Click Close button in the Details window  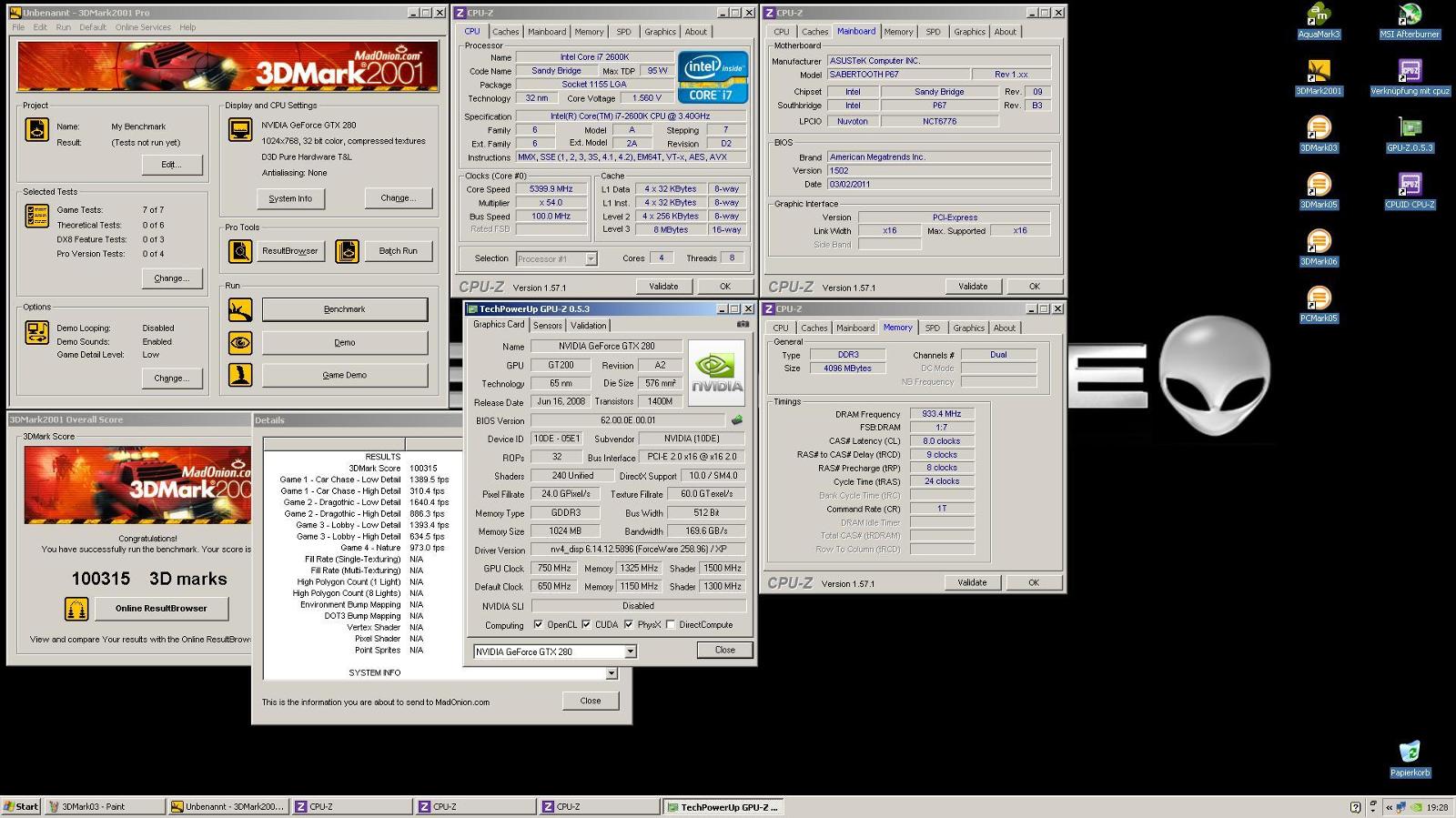coord(591,701)
